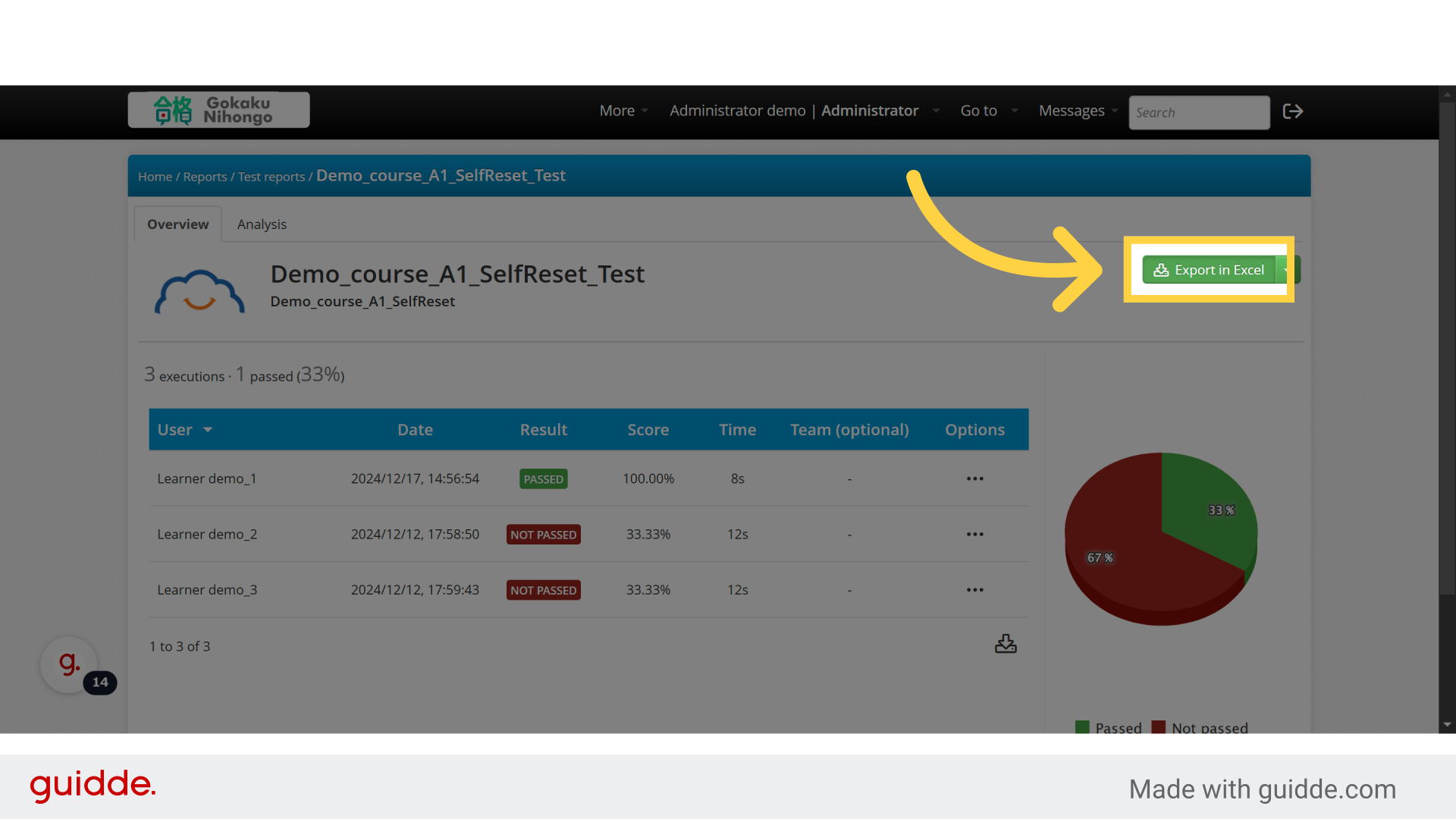The height and width of the screenshot is (819, 1456).
Task: Switch to the Analysis tab
Action: pos(262,224)
